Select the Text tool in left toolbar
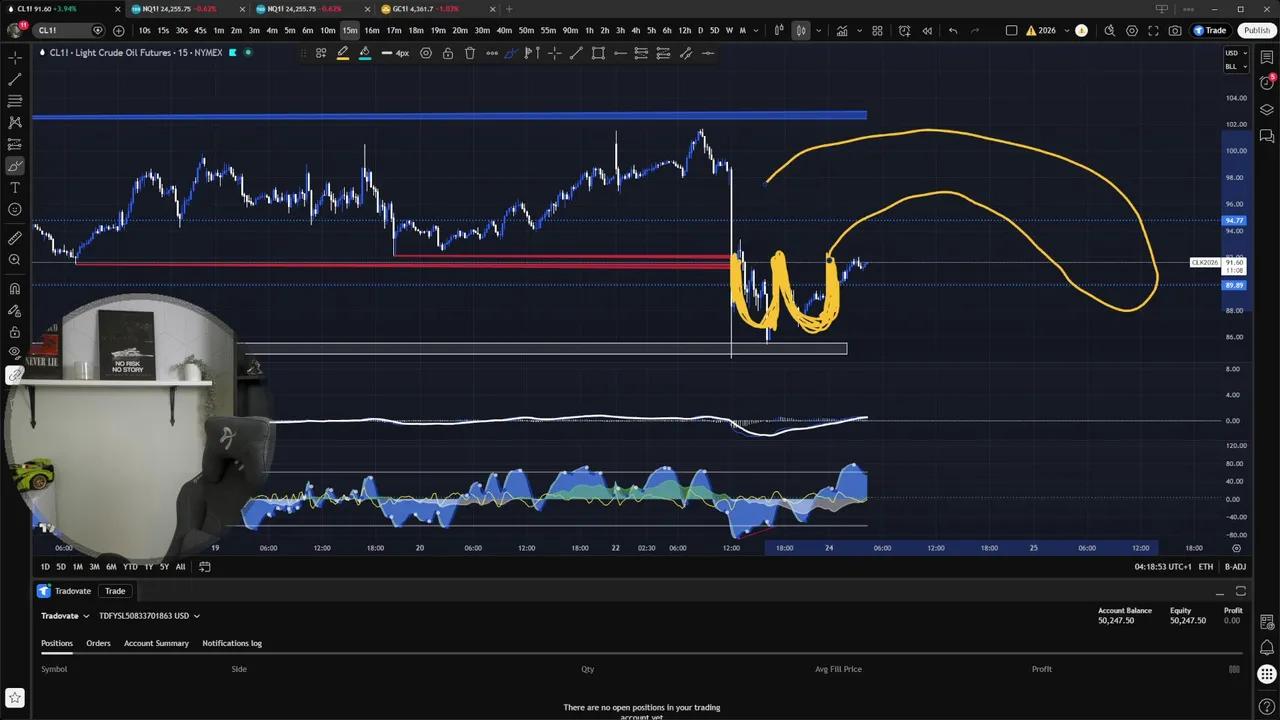Viewport: 1280px width, 720px height. pyautogui.click(x=15, y=188)
